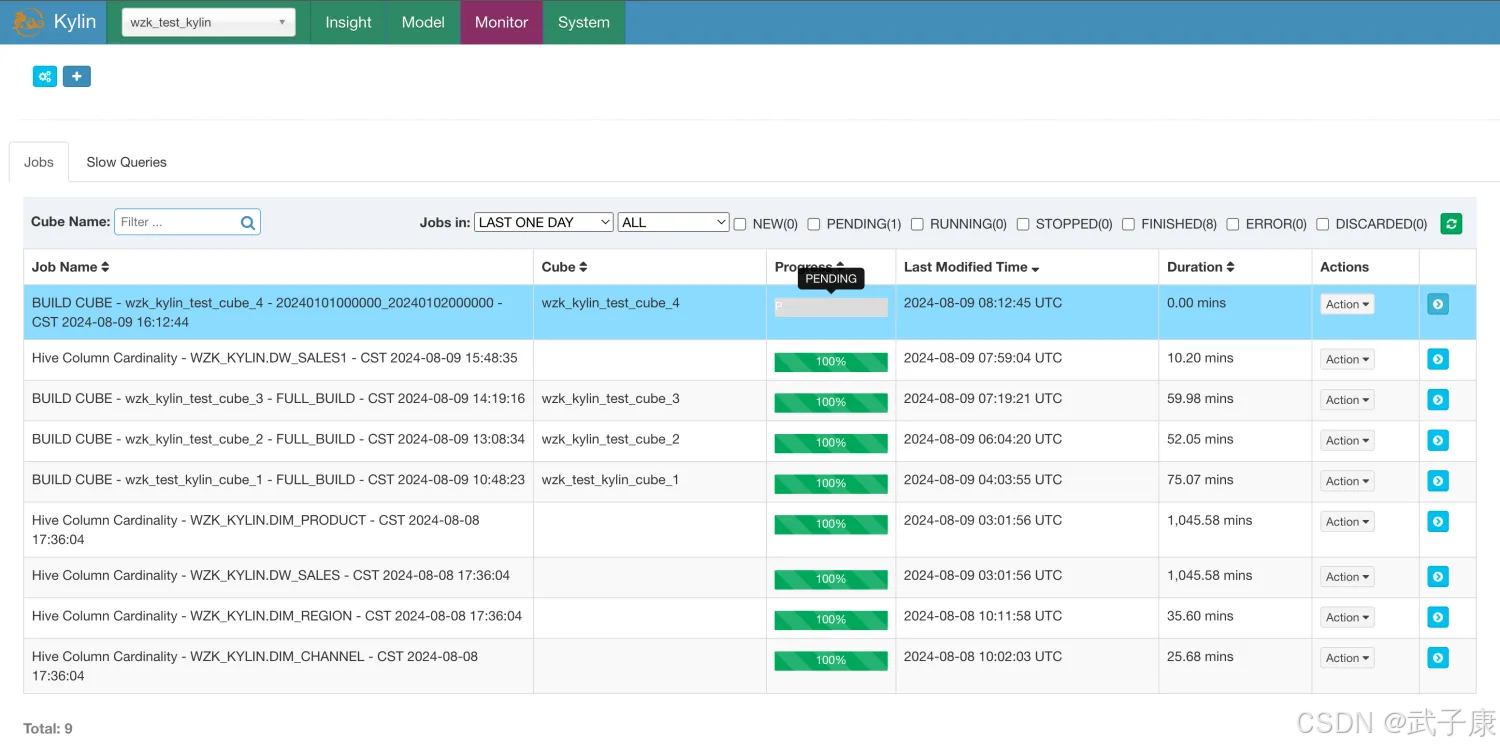
Task: Open the Model menu item
Action: (x=423, y=22)
